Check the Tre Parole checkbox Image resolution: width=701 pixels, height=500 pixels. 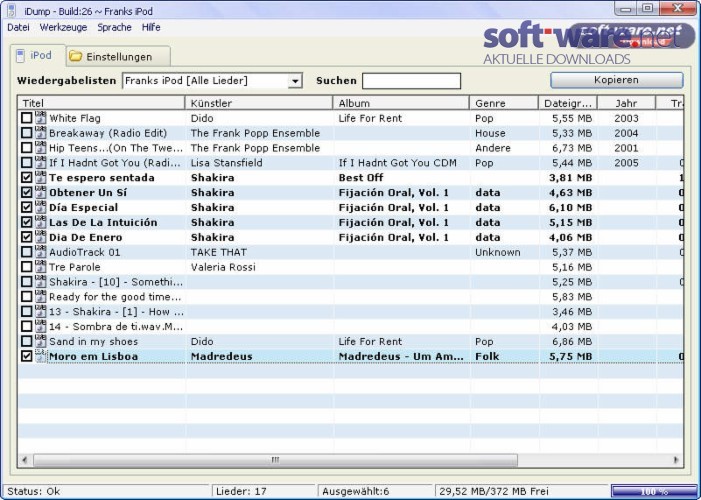click(27, 267)
